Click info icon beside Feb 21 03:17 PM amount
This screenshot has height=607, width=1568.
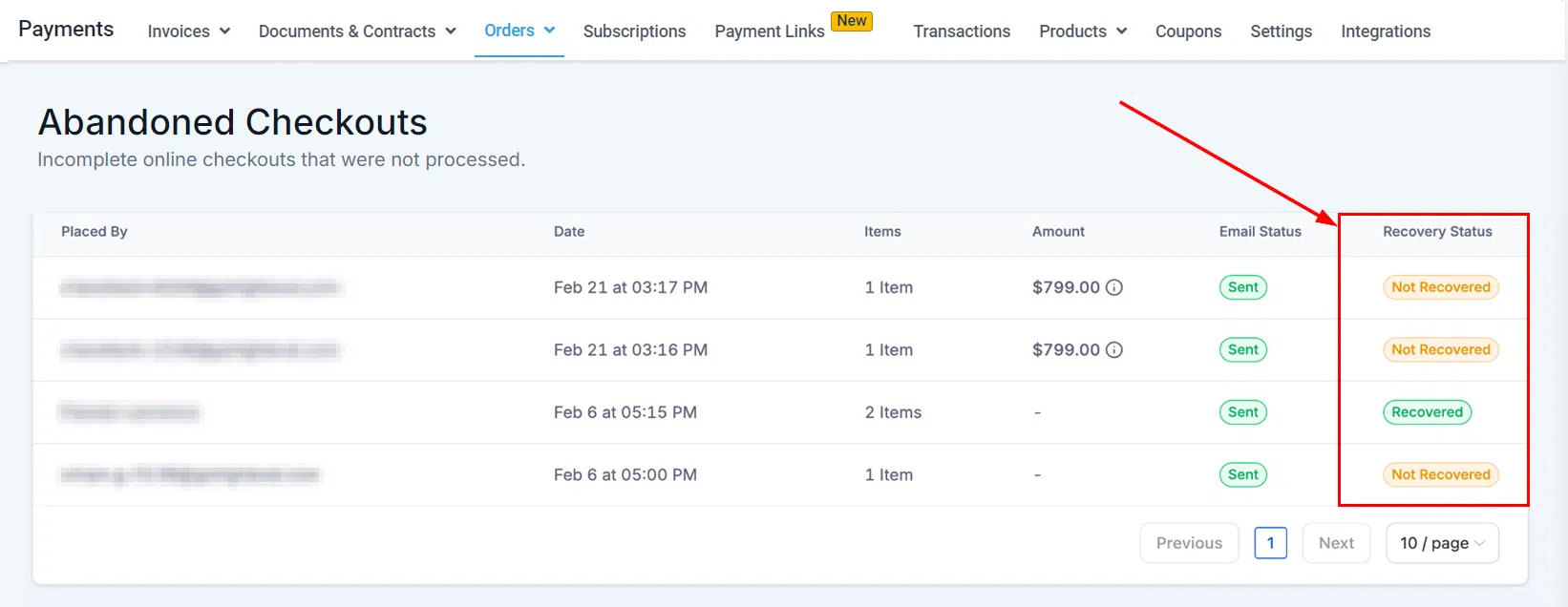coord(1113,287)
